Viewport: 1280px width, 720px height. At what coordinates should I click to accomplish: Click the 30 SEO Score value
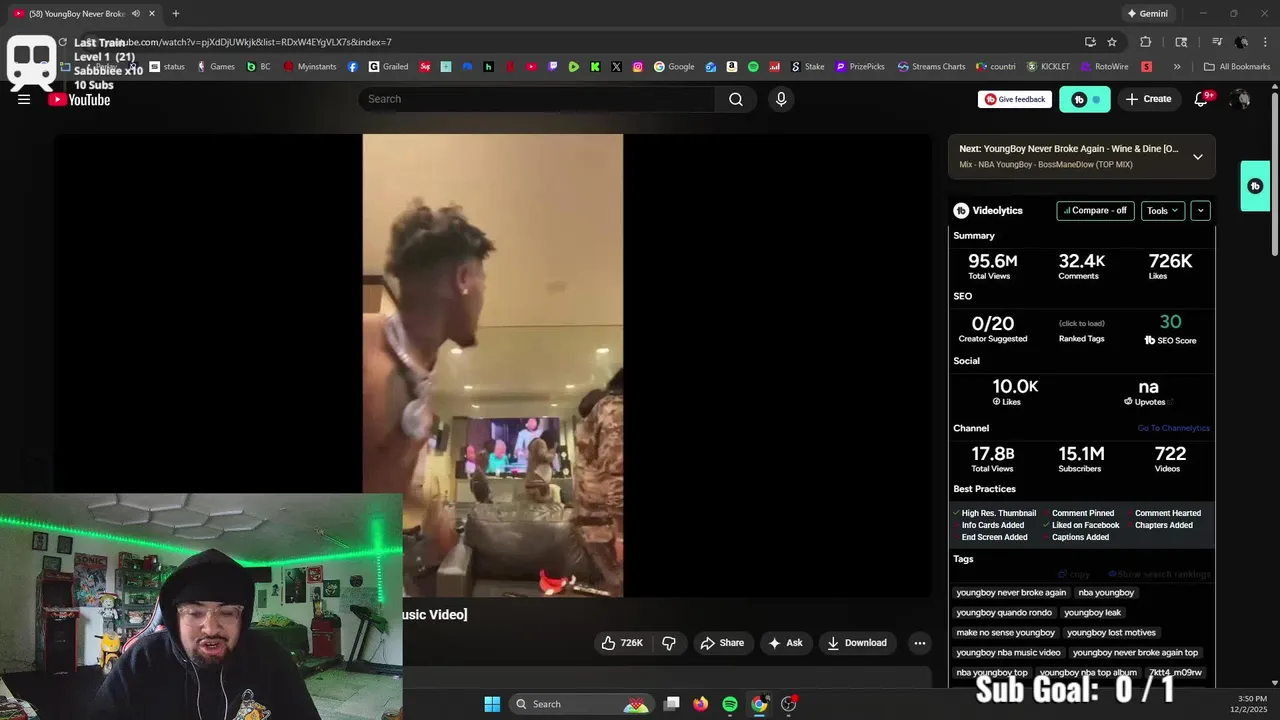[x=1170, y=322]
